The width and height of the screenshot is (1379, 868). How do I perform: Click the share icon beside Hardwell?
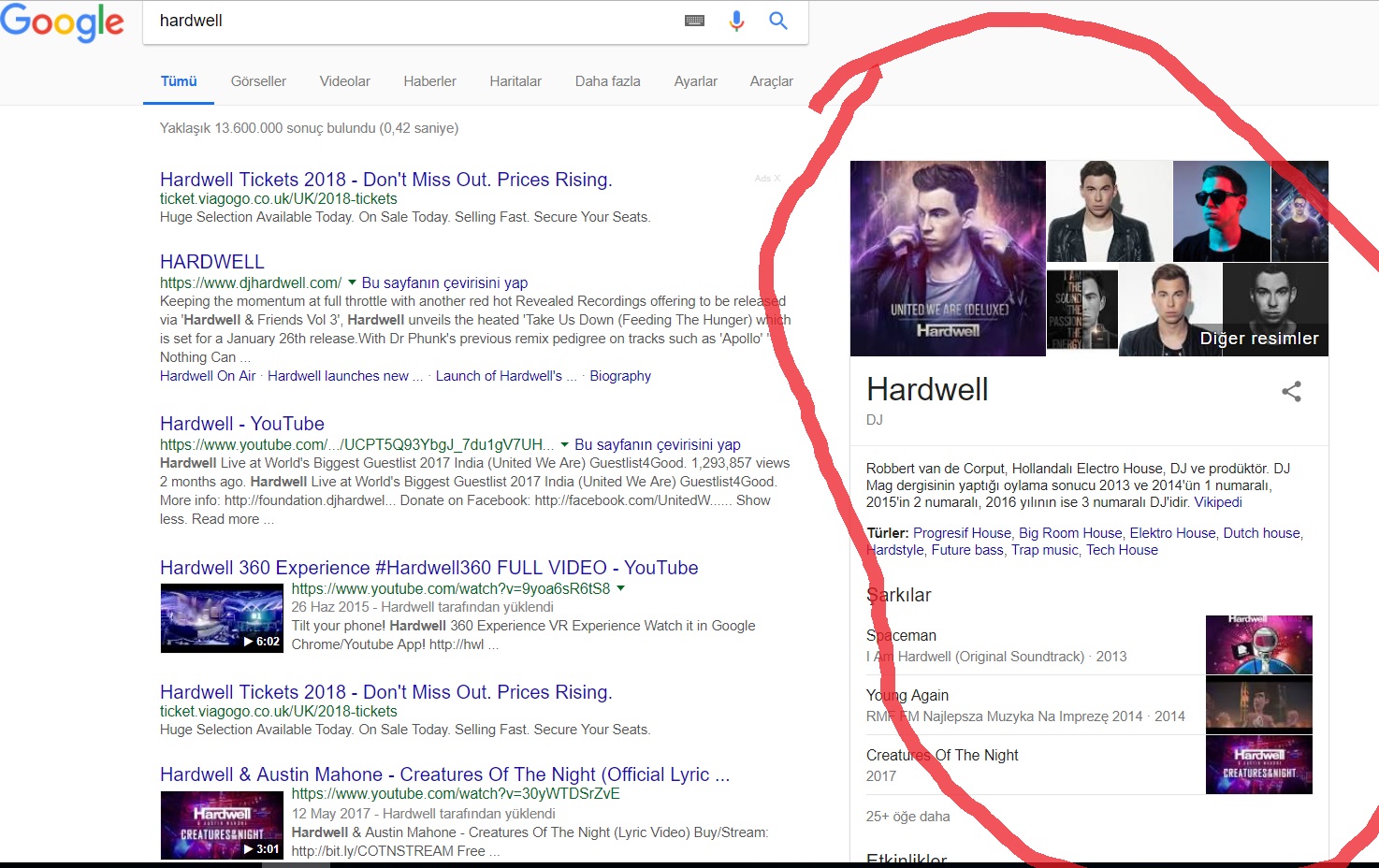1291,391
